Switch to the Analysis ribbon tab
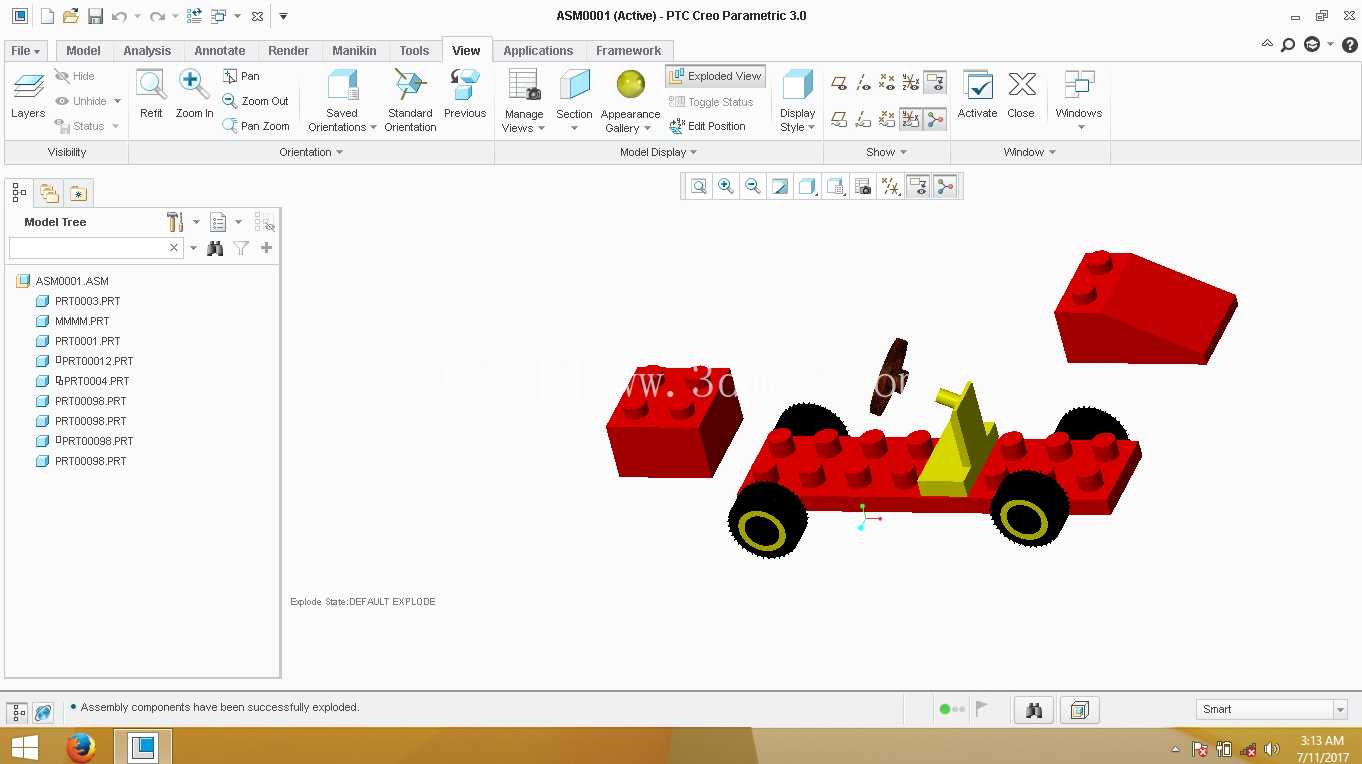The height and width of the screenshot is (764, 1362). (x=147, y=51)
